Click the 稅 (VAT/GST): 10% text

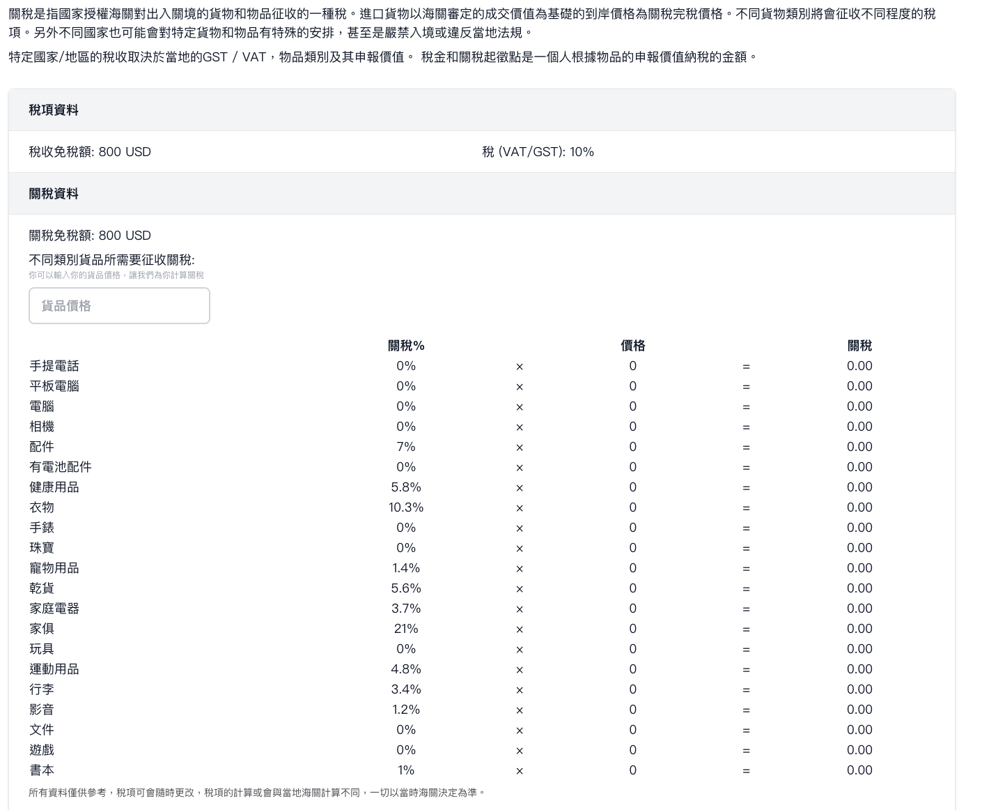537,152
